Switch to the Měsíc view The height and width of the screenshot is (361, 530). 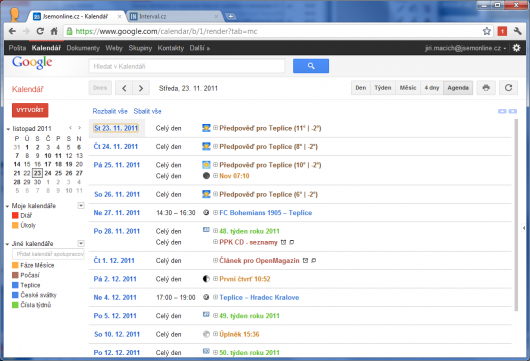pyautogui.click(x=408, y=88)
